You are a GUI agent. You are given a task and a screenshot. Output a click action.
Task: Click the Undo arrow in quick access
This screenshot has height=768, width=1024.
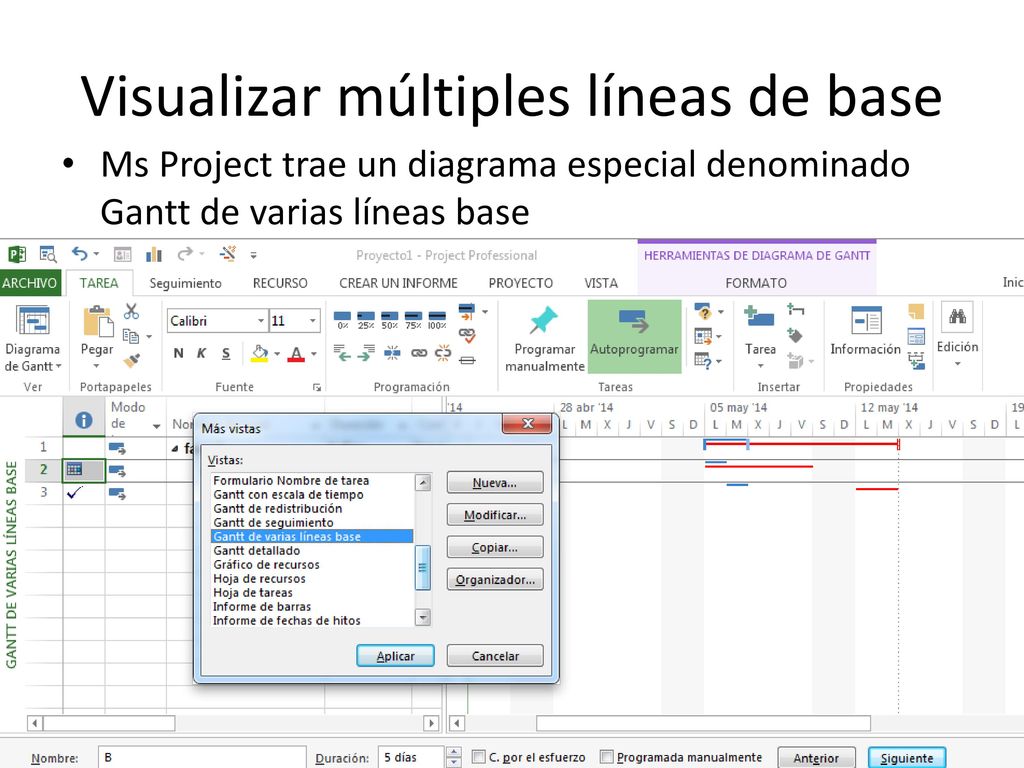point(80,254)
